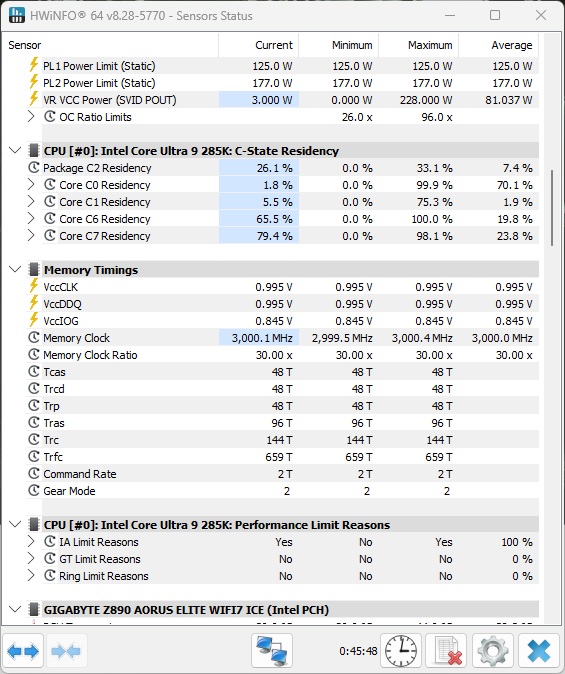Collapse the Memory Timings section
This screenshot has width=565, height=674.
coord(15,270)
